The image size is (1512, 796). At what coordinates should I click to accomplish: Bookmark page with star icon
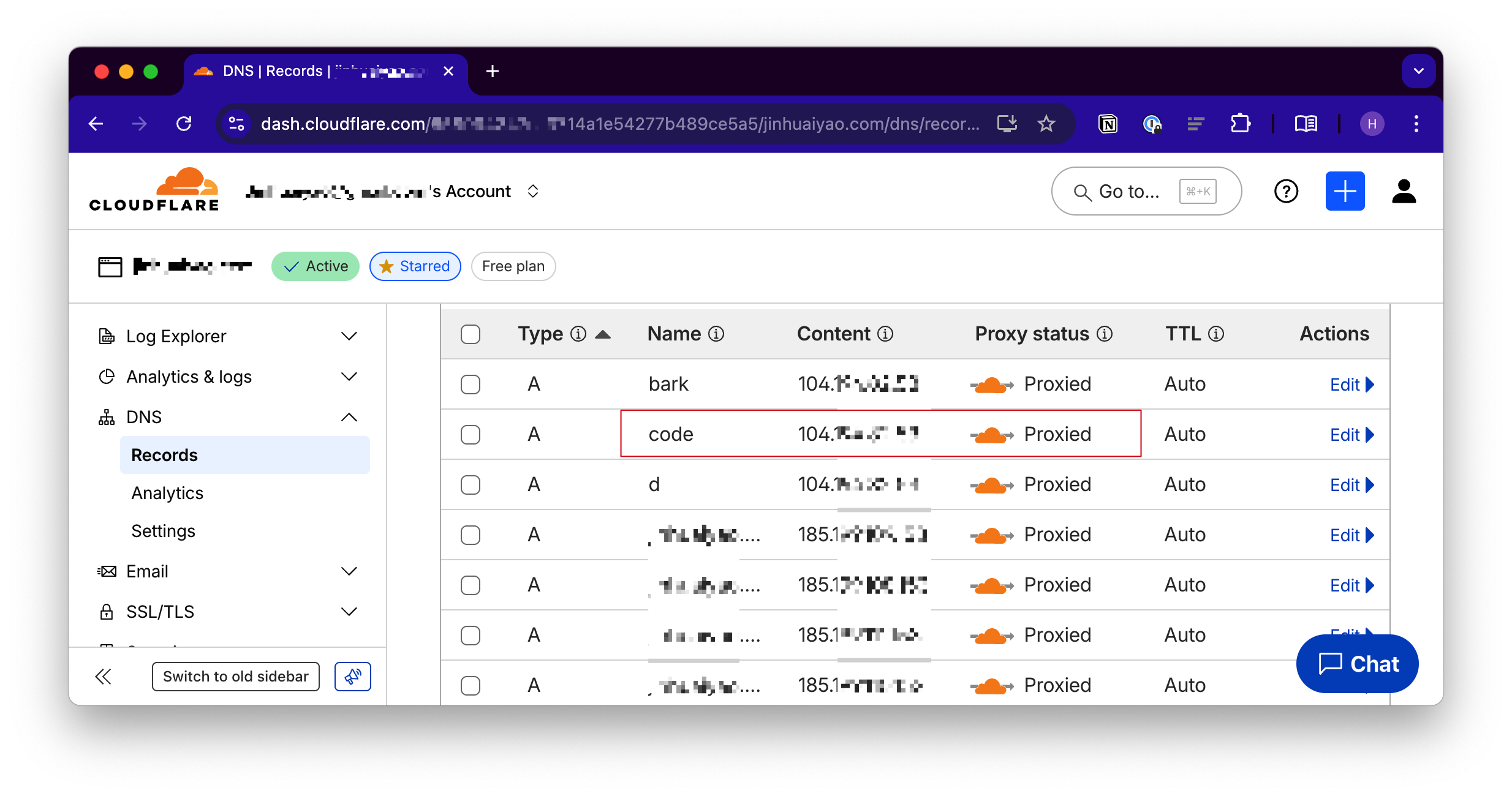point(1046,124)
